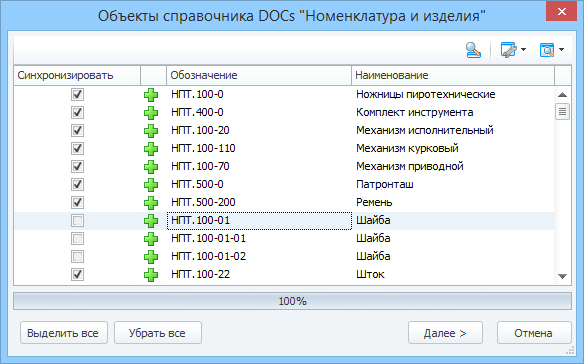Click scrollbar up arrow in the list
Screen dimensions: 584x364
coord(562,95)
